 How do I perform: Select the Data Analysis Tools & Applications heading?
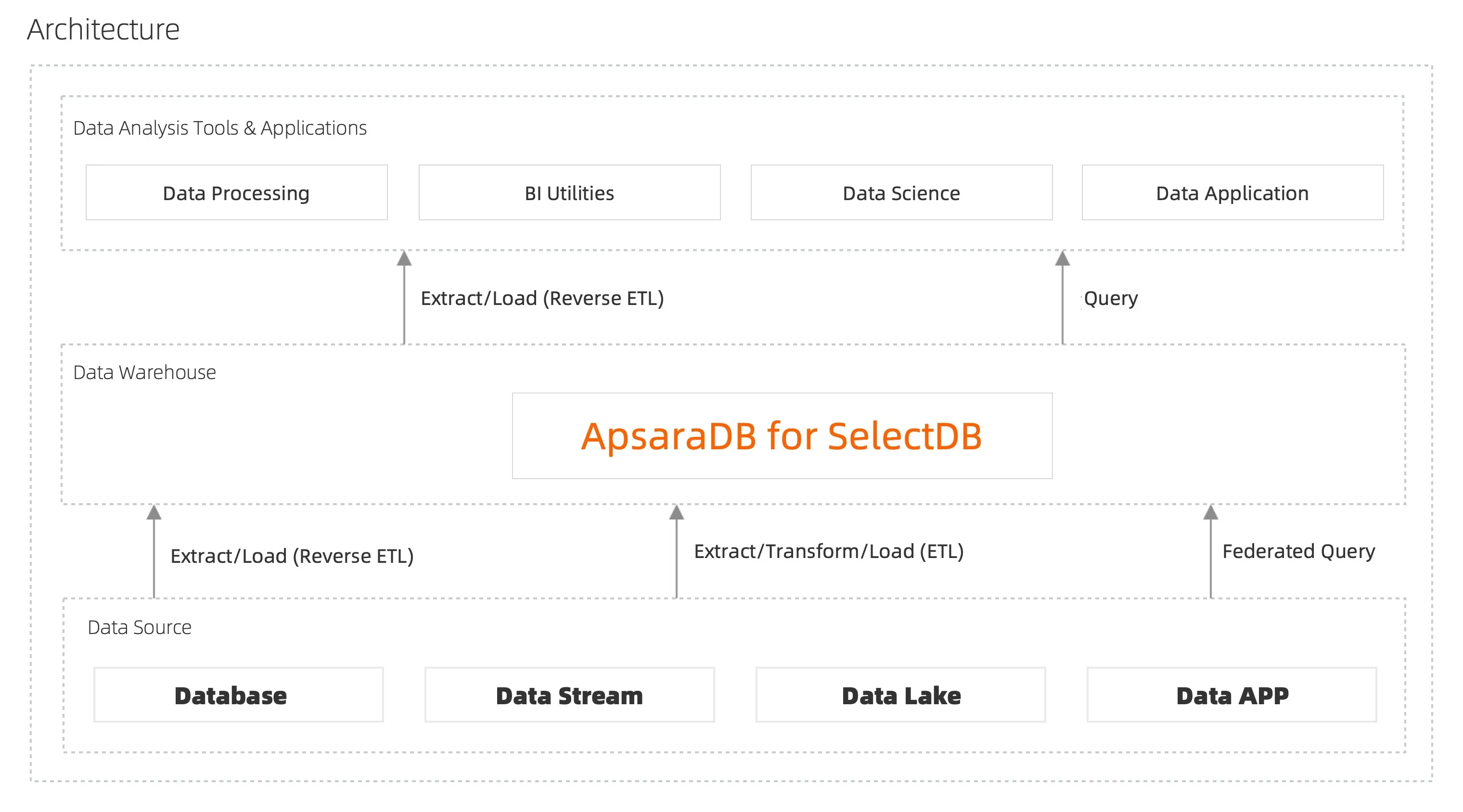[220, 128]
